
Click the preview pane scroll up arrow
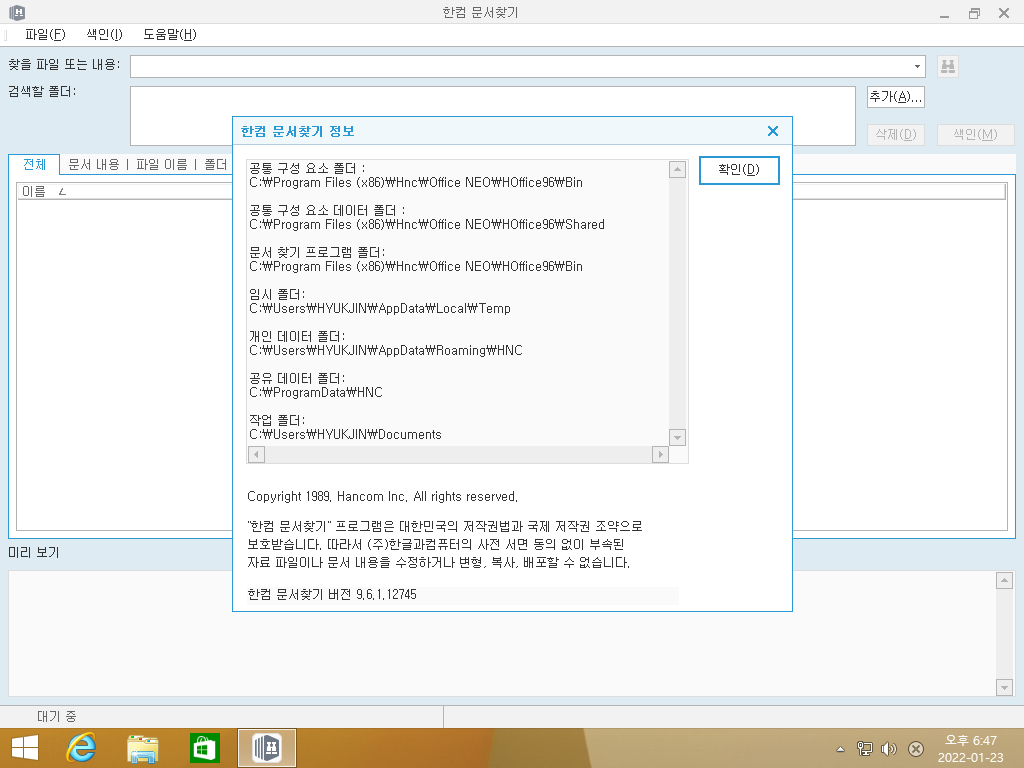[1004, 581]
